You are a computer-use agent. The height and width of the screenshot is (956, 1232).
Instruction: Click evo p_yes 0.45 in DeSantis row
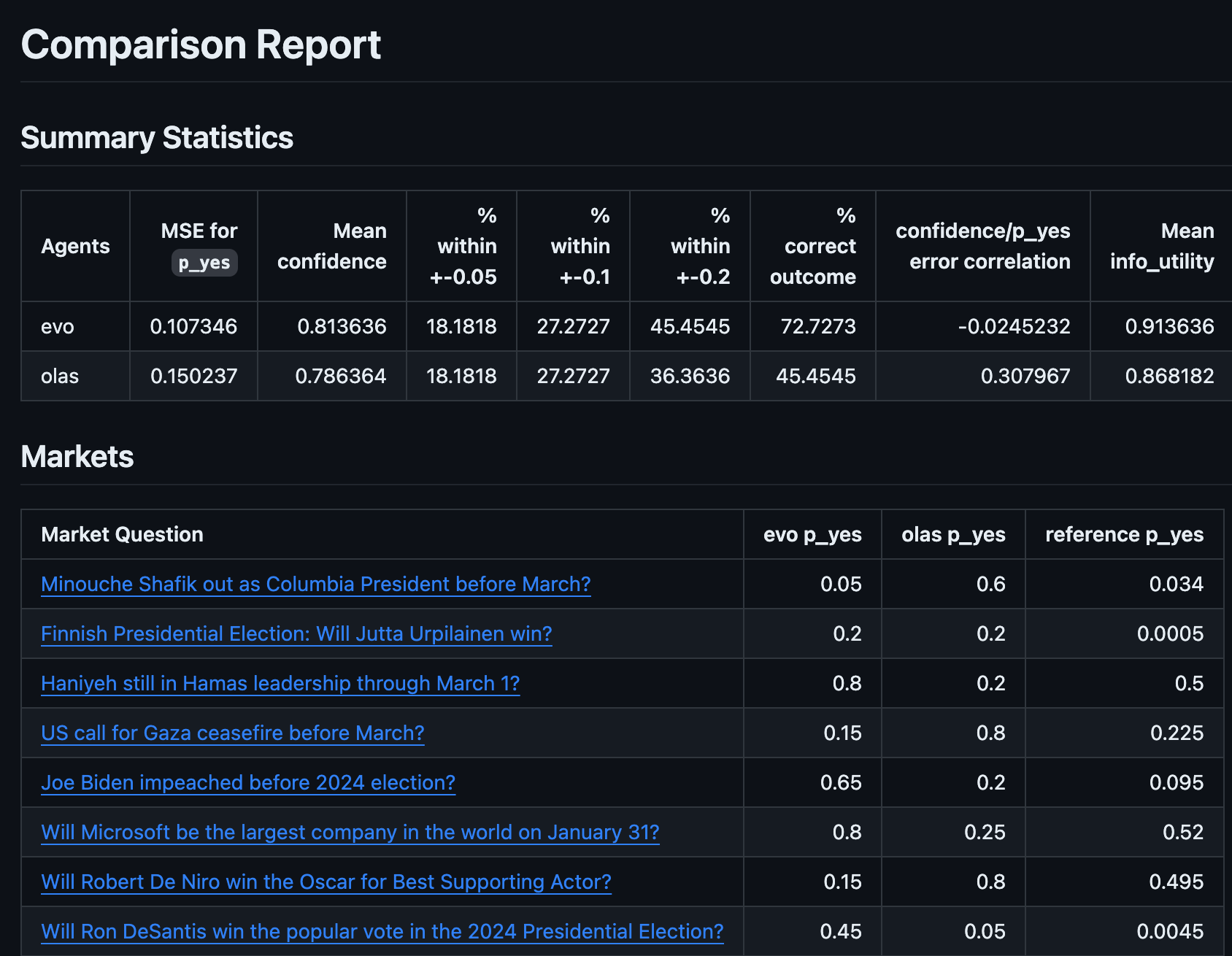pos(841,931)
